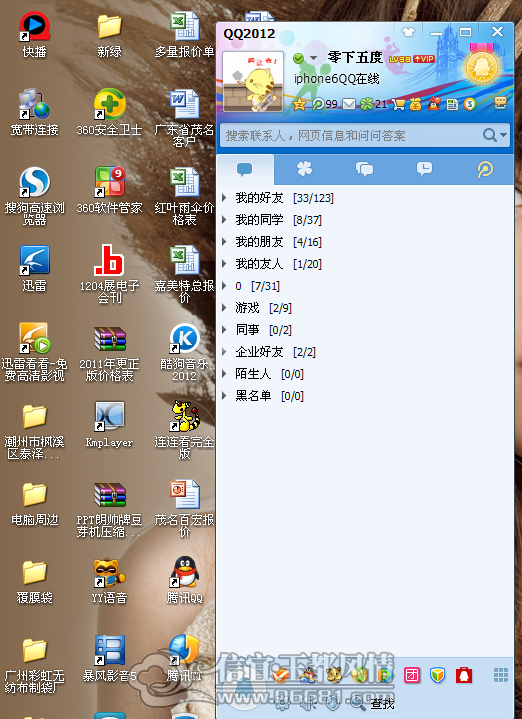Click the nickname 零下五度
The width and height of the screenshot is (522, 719).
pyautogui.click(x=355, y=58)
